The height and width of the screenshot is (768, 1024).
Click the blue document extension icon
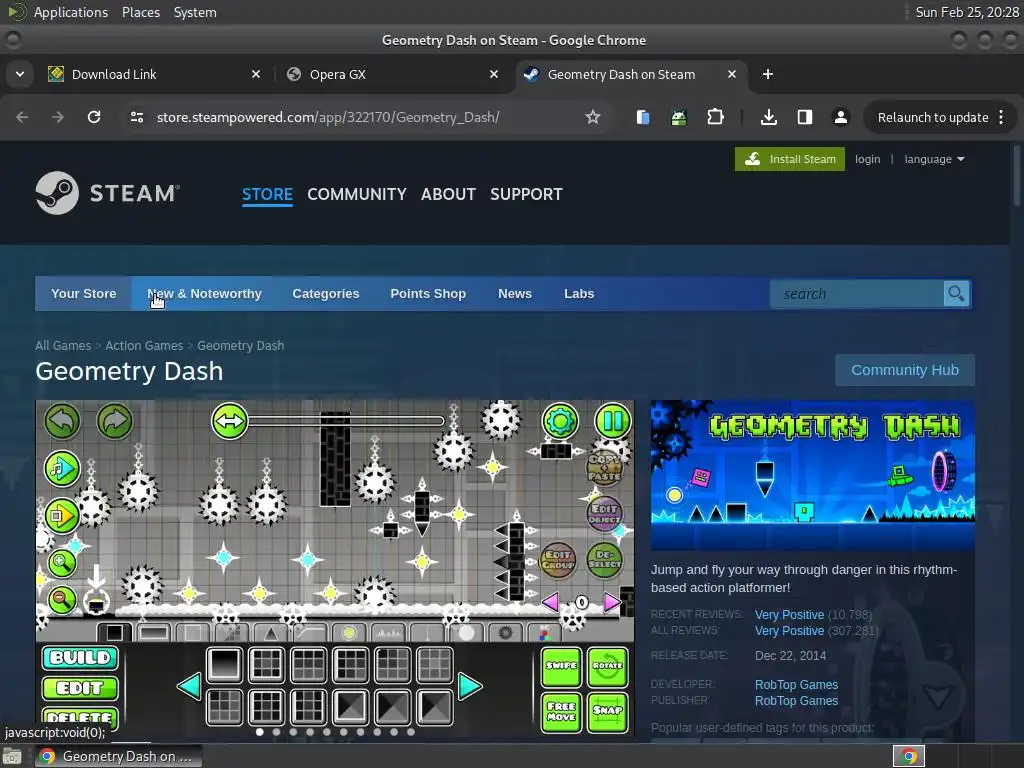click(x=643, y=118)
